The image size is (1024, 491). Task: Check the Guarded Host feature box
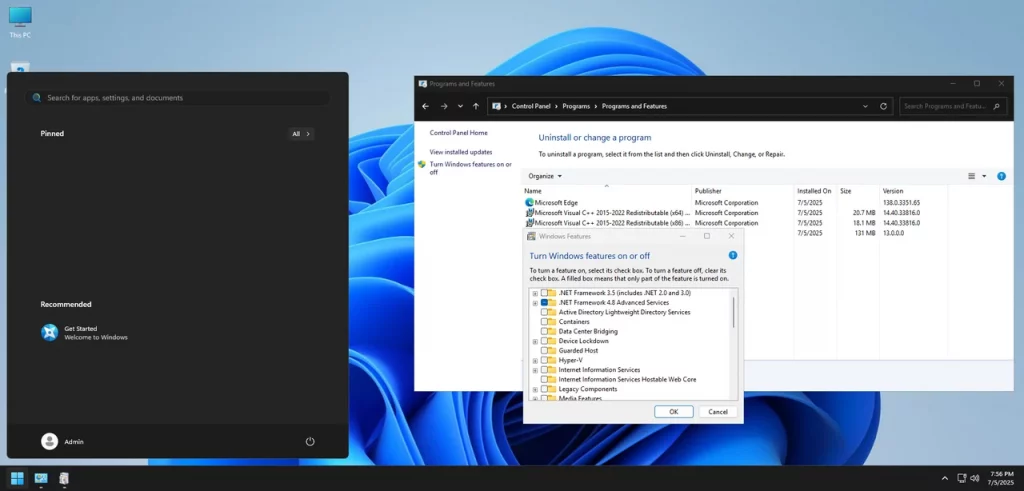tap(545, 351)
